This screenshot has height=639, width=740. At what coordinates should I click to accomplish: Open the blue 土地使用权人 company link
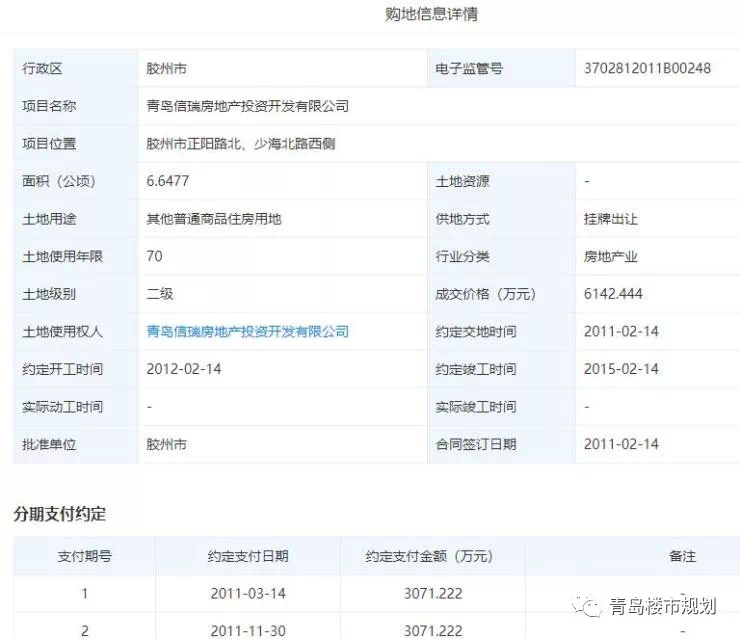click(x=247, y=331)
